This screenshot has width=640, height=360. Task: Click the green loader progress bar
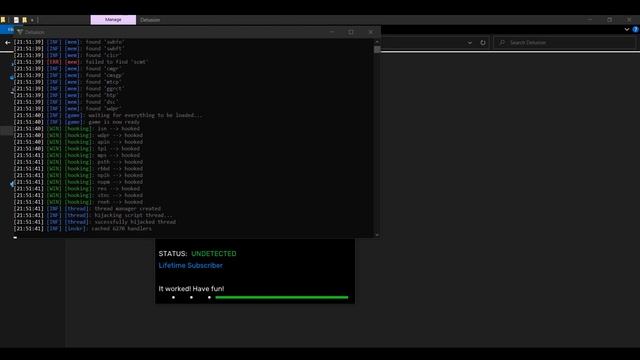pyautogui.click(x=282, y=297)
